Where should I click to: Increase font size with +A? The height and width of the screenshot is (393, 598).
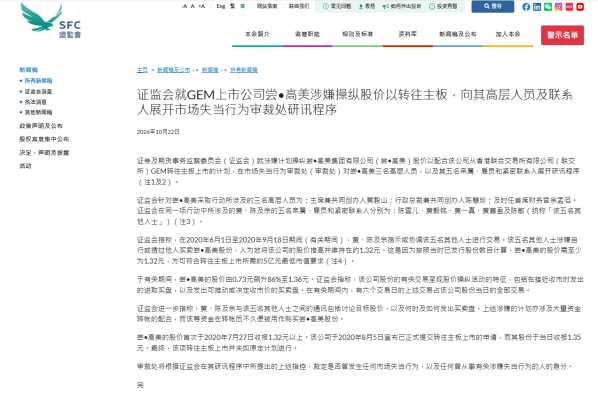click(202, 6)
